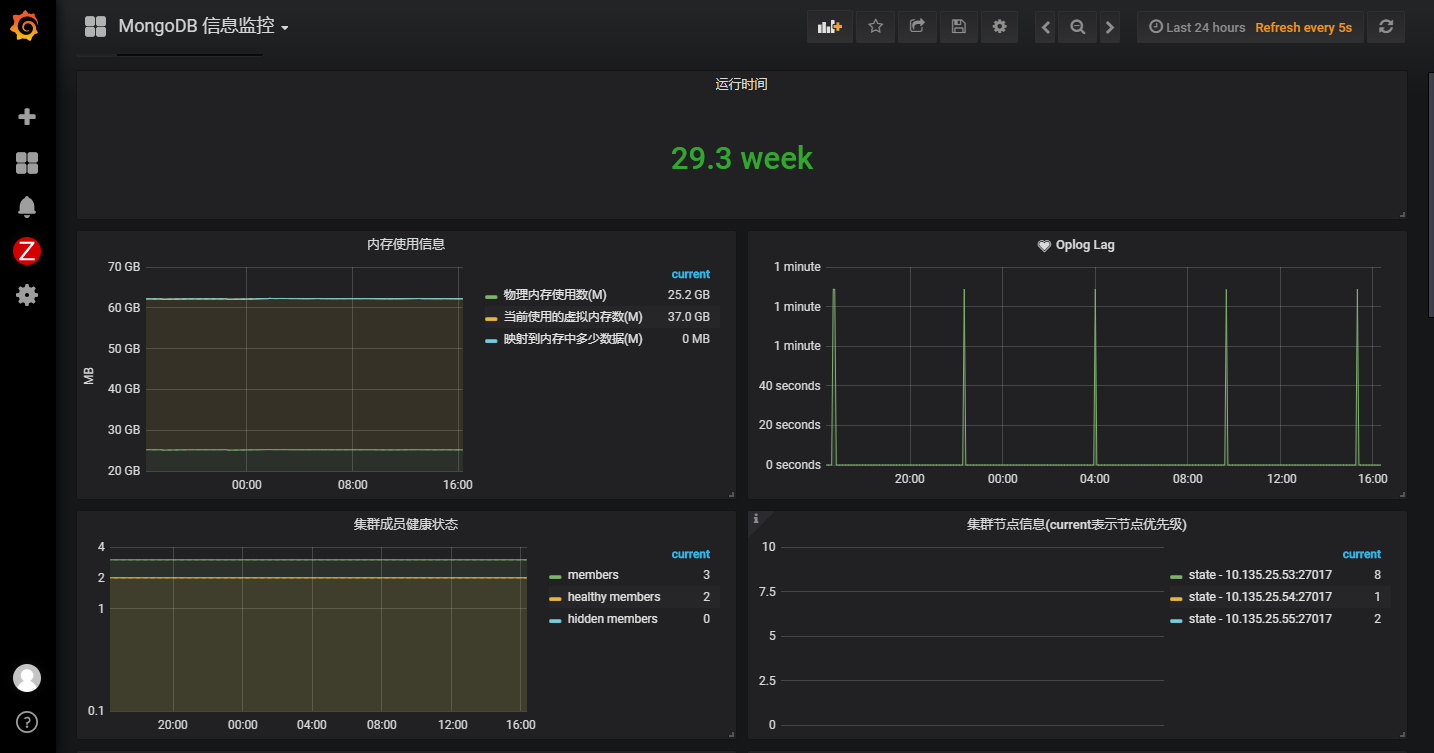Save the dashboard with the disk icon

coord(958,27)
